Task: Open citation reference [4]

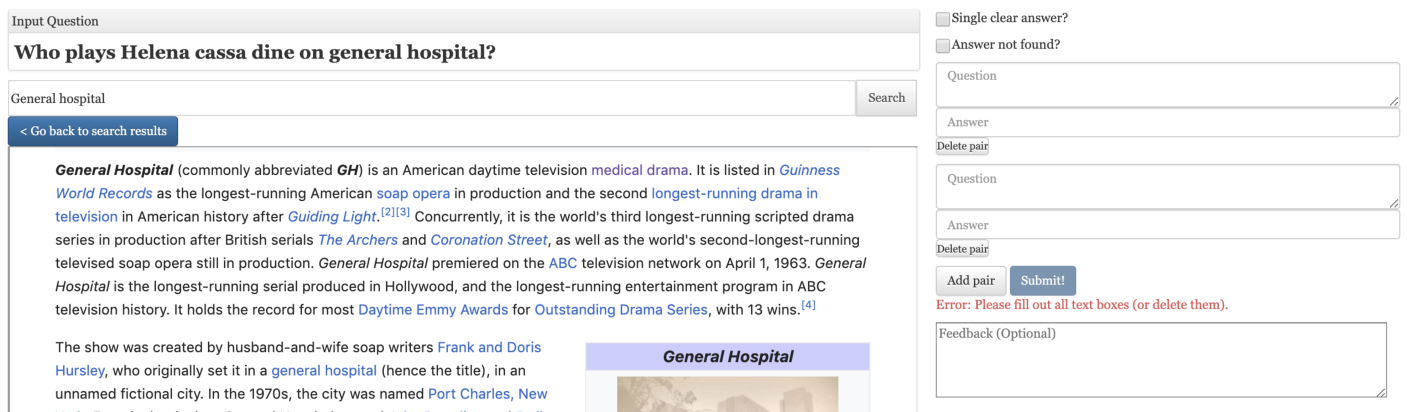Action: (809, 306)
